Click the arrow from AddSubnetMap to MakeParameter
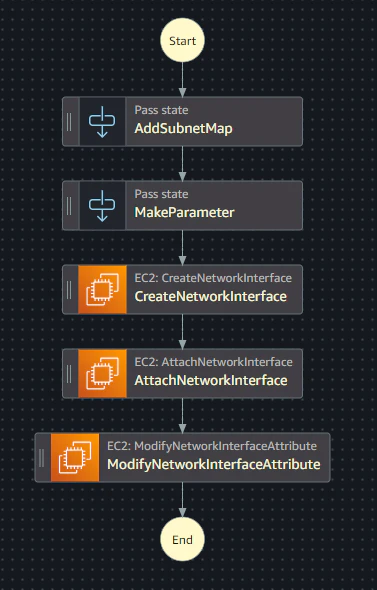 click(182, 164)
